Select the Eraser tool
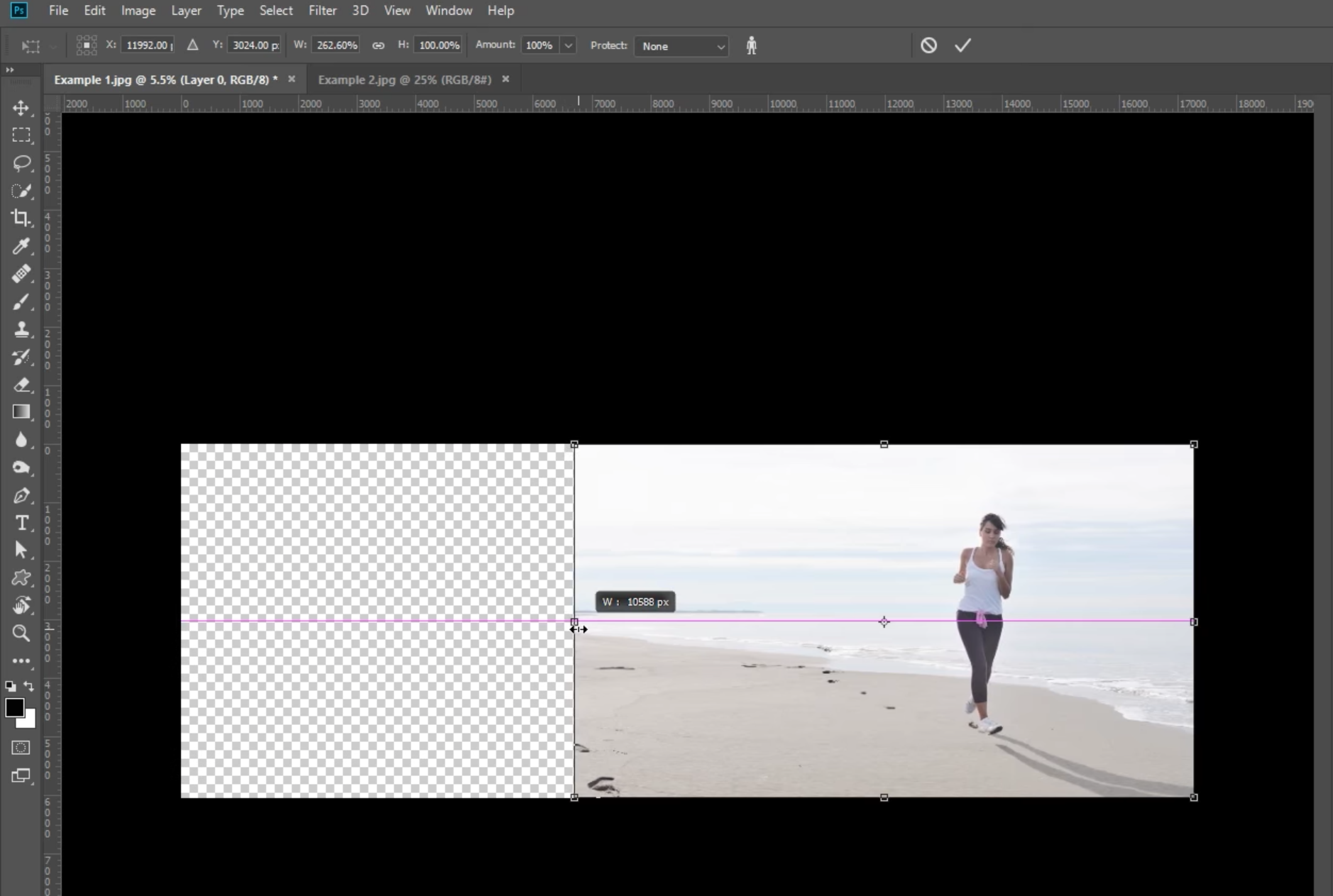The width and height of the screenshot is (1333, 896). click(x=21, y=385)
